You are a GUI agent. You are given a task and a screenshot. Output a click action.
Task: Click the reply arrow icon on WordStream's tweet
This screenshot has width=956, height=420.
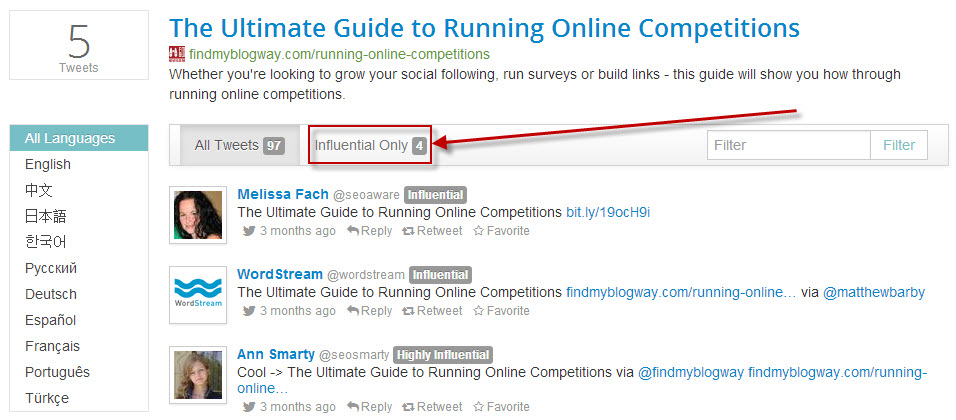pyautogui.click(x=353, y=311)
